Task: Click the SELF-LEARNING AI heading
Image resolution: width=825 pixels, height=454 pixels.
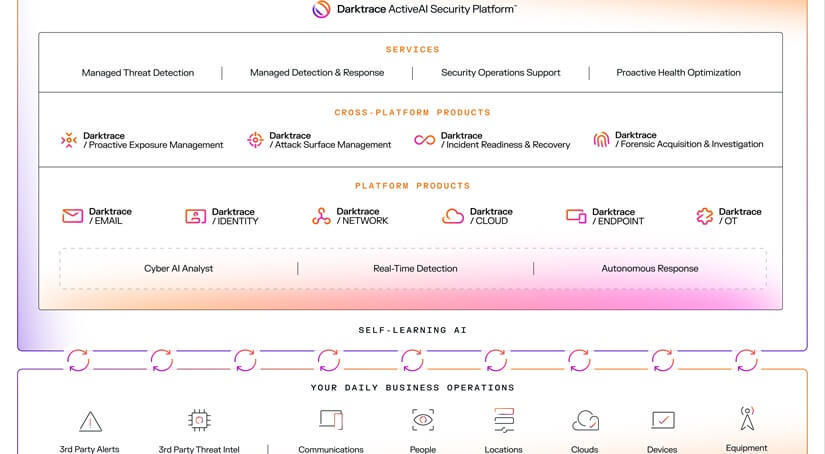Action: click(412, 330)
